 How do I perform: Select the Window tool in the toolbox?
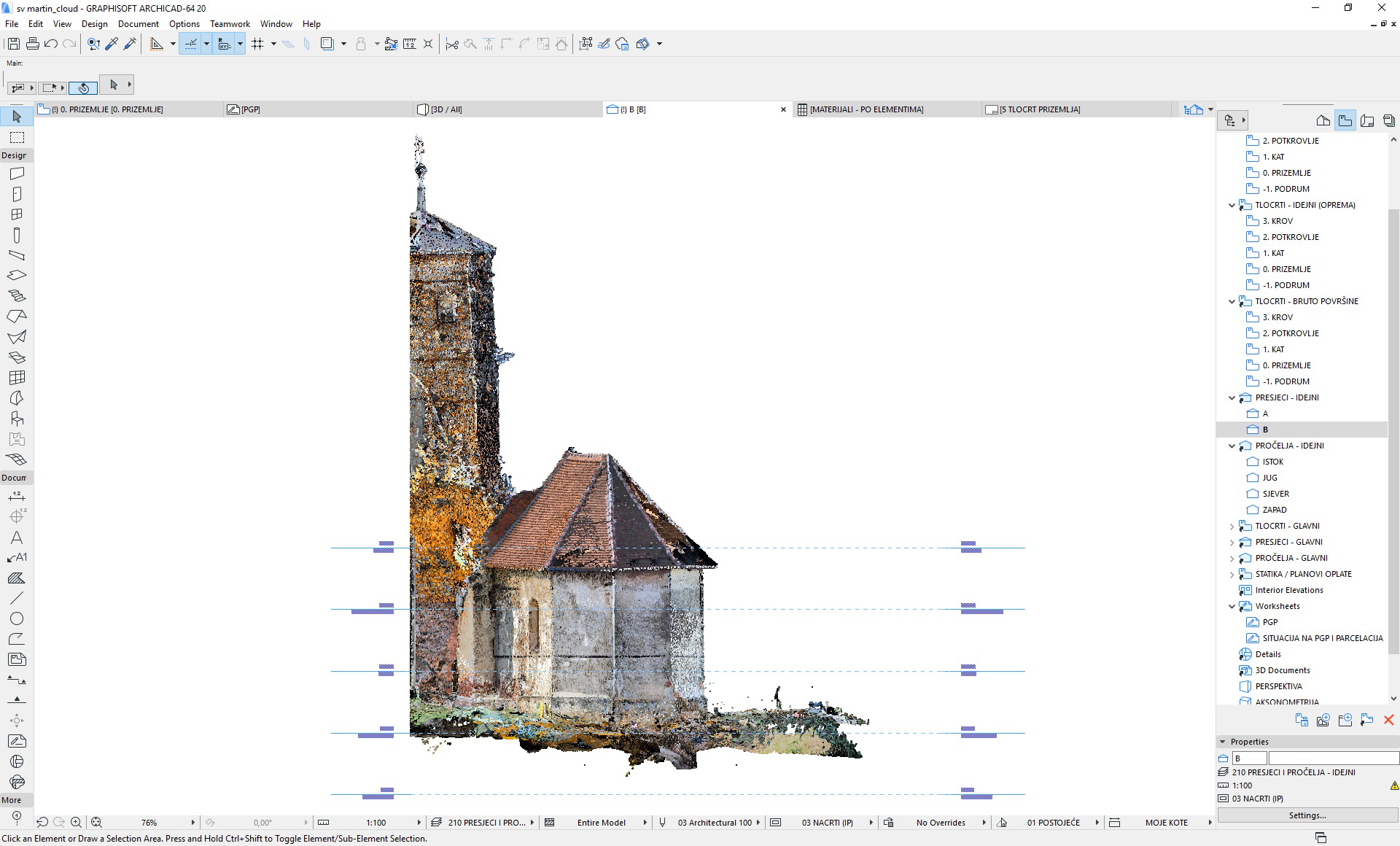[17, 214]
